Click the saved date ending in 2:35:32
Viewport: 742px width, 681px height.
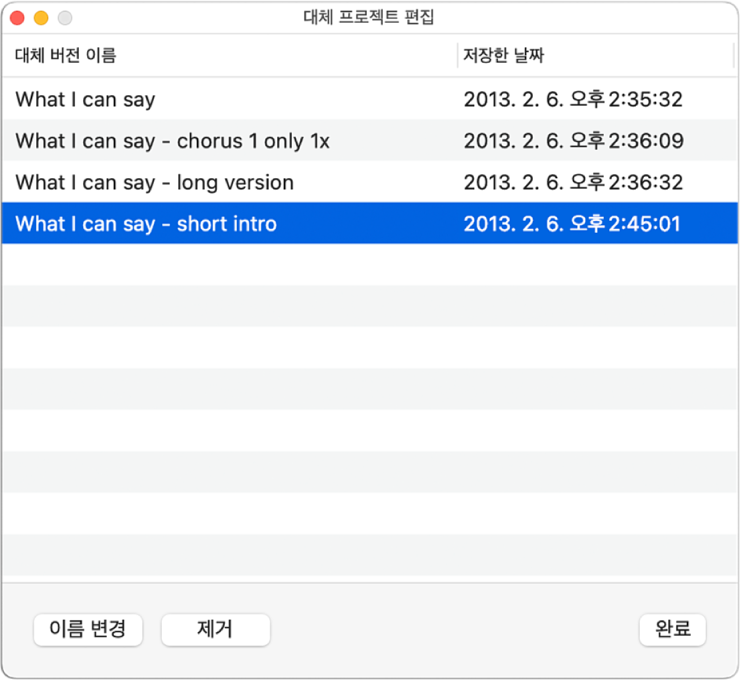point(573,99)
